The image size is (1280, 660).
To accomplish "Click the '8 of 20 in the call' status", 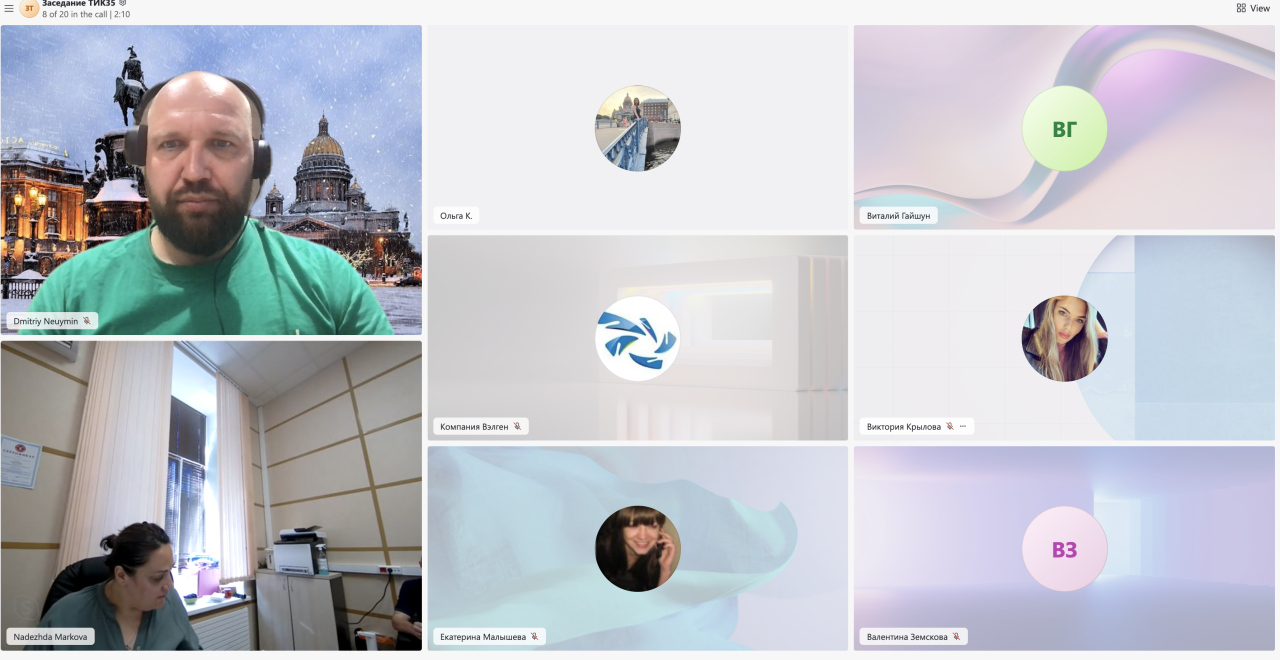I will [x=85, y=15].
